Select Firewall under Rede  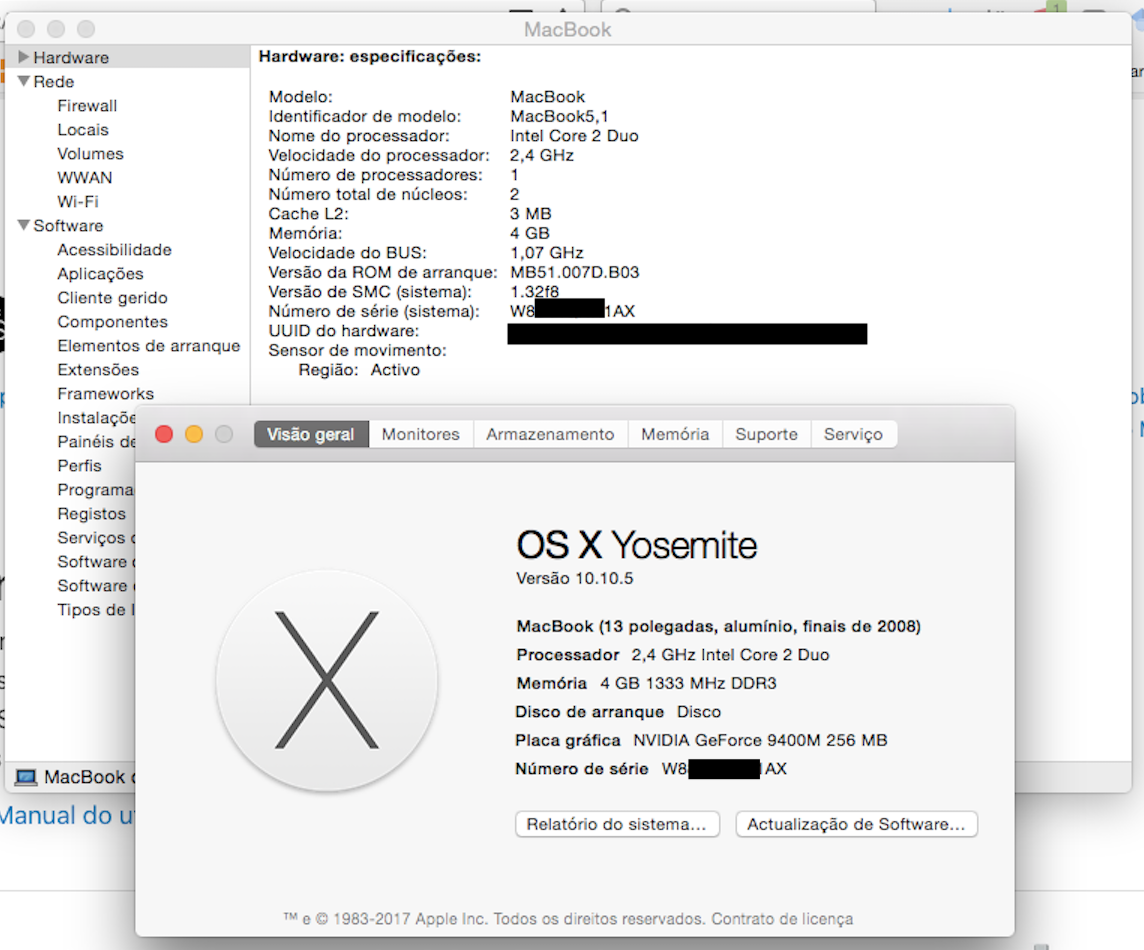(87, 106)
